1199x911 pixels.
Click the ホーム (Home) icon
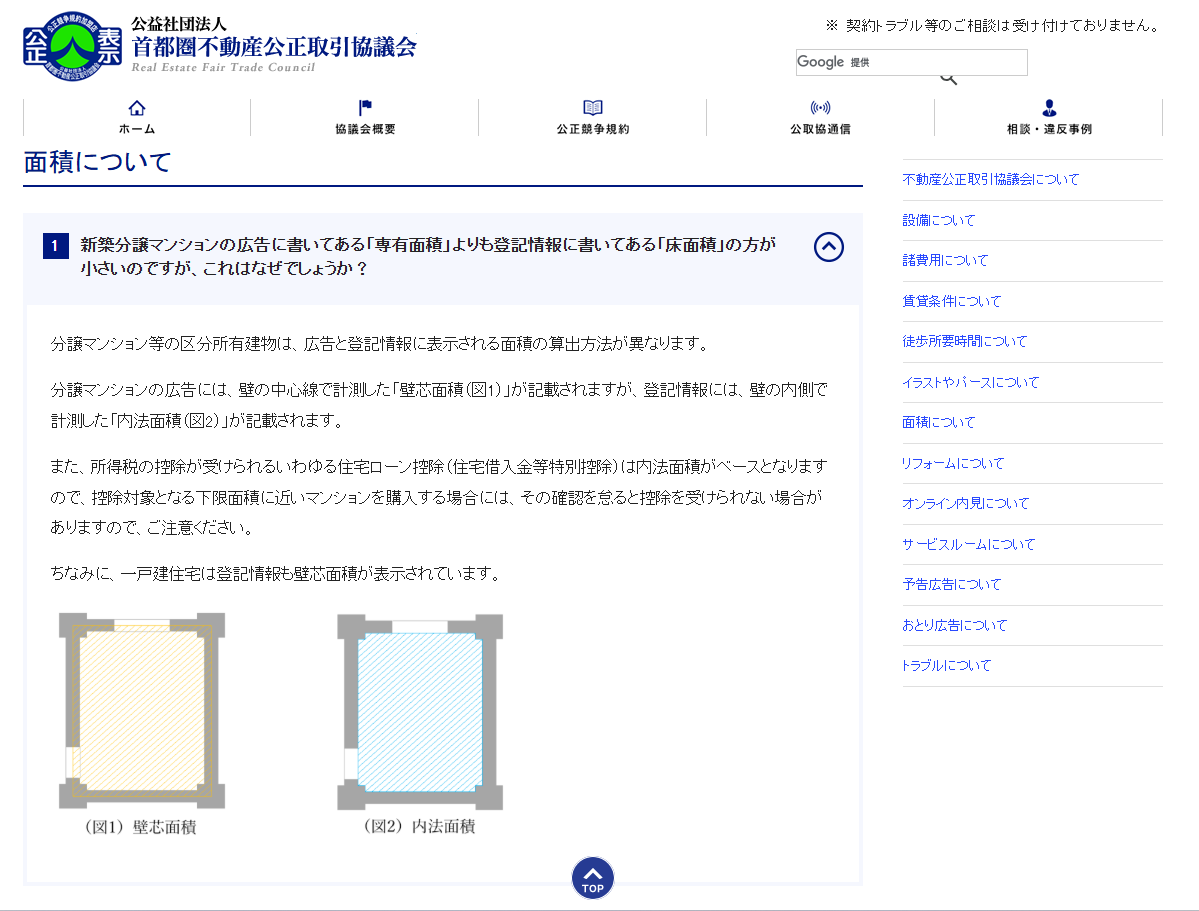[x=135, y=107]
